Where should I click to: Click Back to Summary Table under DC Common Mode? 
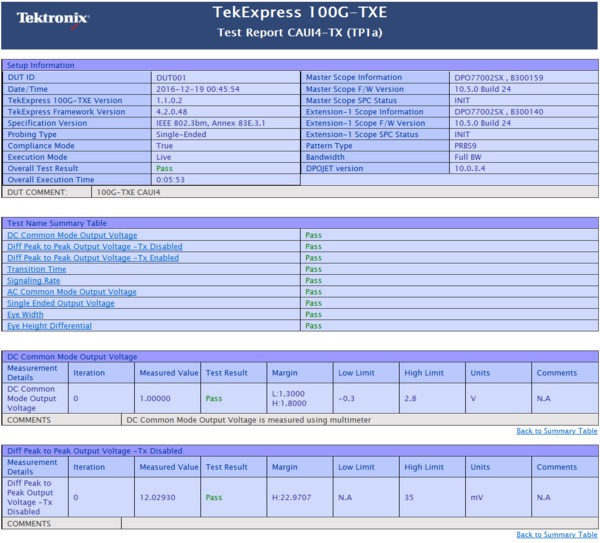tap(556, 431)
